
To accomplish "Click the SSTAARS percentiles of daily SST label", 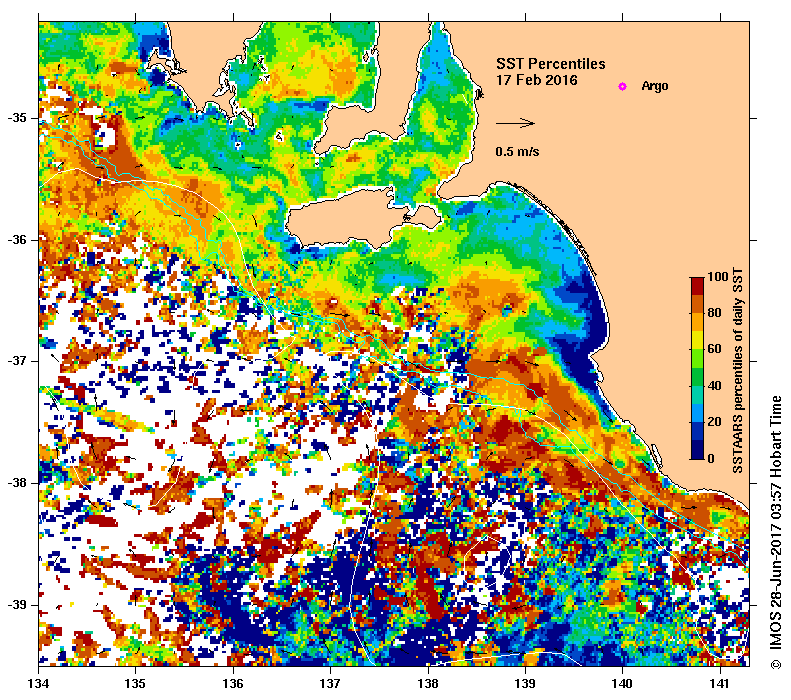I will [738, 371].
